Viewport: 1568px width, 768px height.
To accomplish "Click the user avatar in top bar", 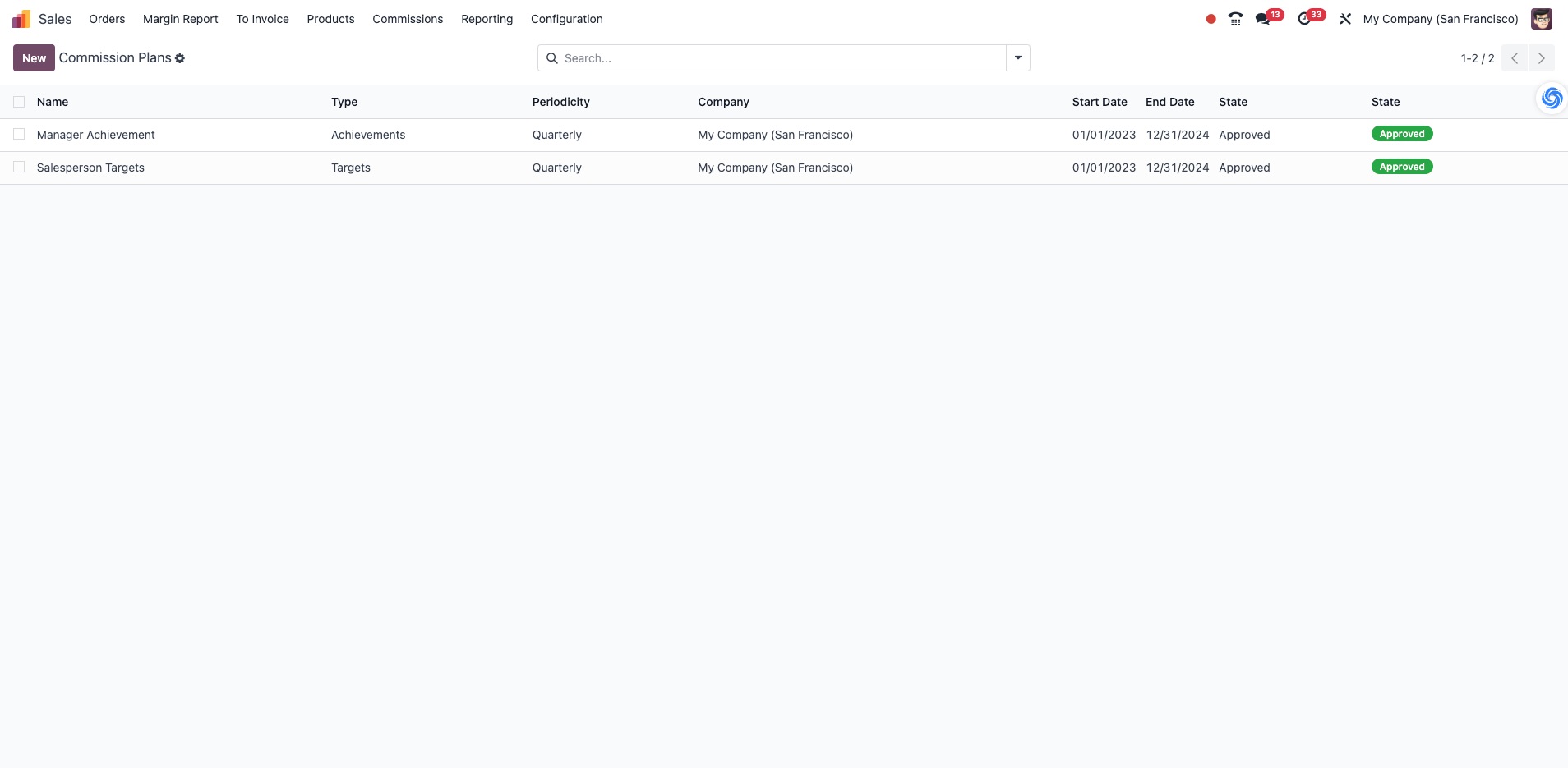I will pyautogui.click(x=1542, y=19).
